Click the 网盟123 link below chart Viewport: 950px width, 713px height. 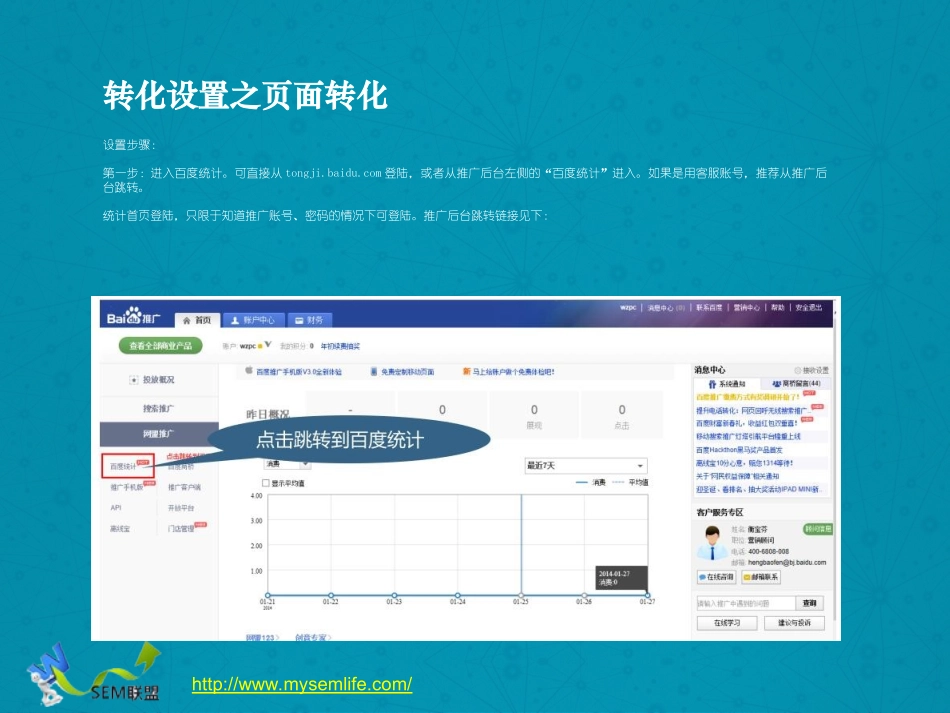click(x=263, y=637)
